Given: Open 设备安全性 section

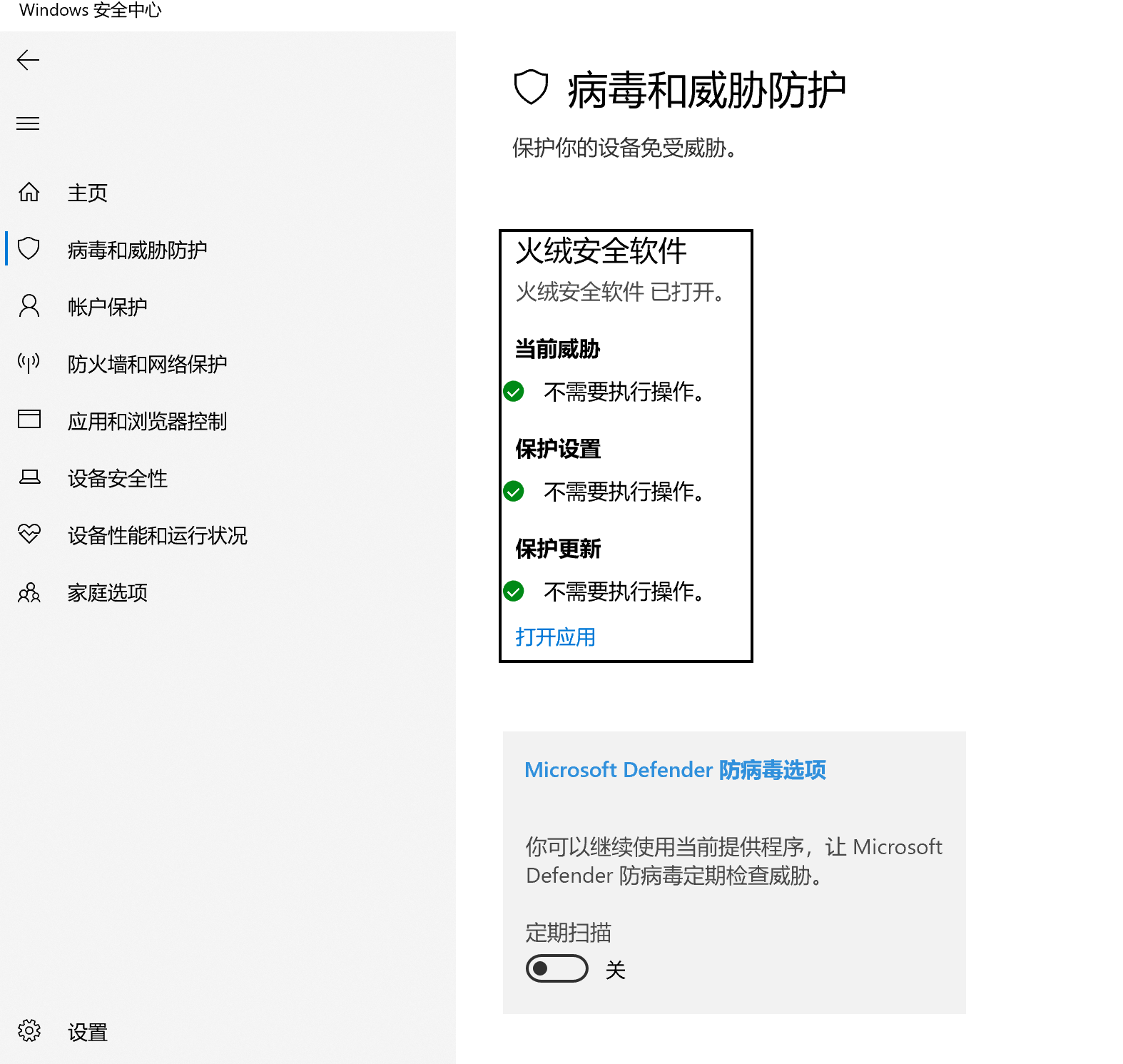Looking at the screenshot, I should 117,478.
